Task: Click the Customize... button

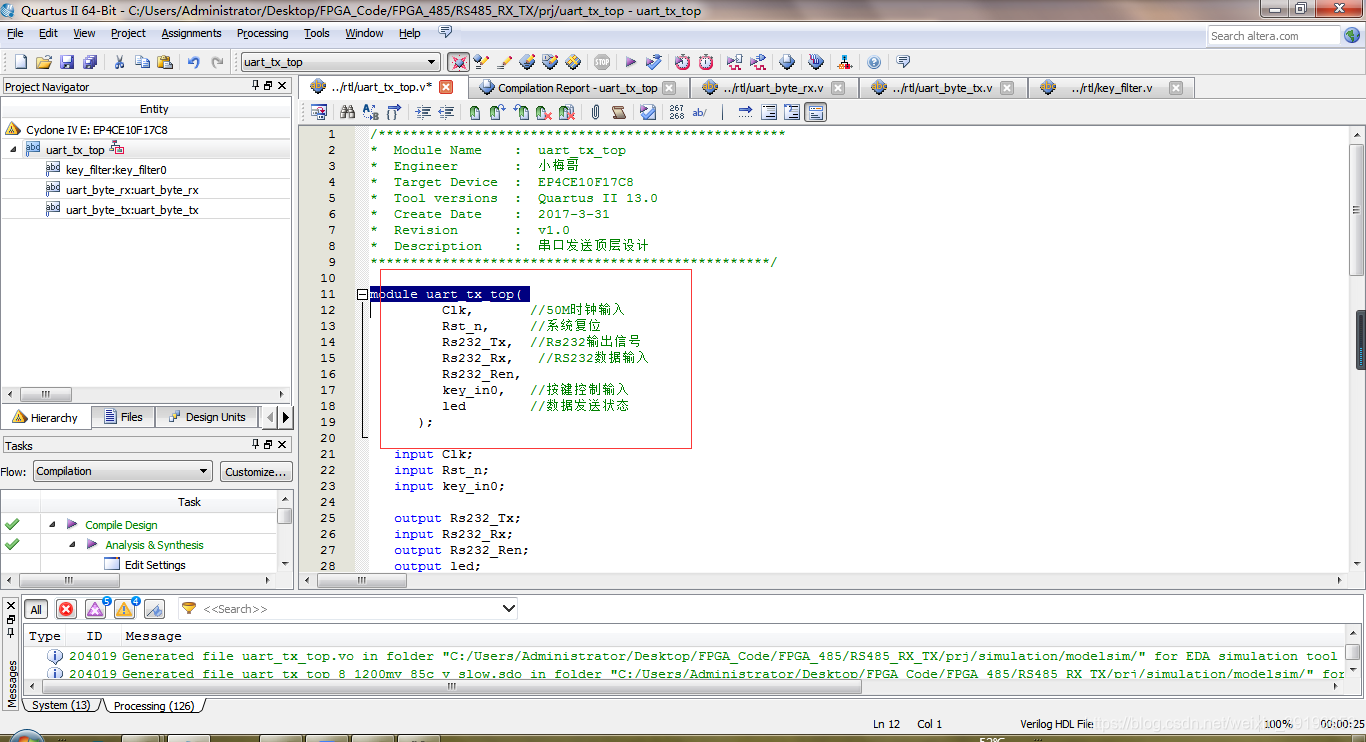Action: coord(256,471)
